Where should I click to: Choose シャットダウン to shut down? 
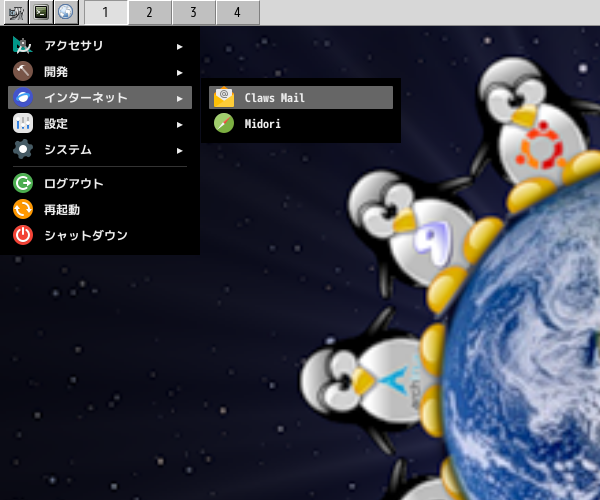click(x=100, y=235)
